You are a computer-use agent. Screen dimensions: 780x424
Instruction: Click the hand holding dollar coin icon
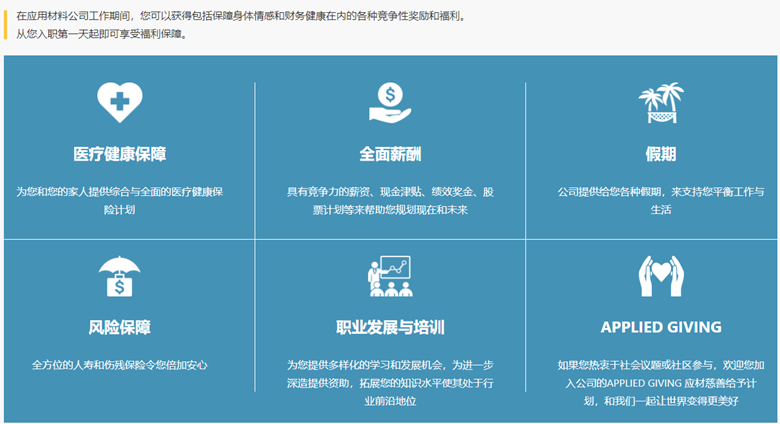(x=390, y=102)
